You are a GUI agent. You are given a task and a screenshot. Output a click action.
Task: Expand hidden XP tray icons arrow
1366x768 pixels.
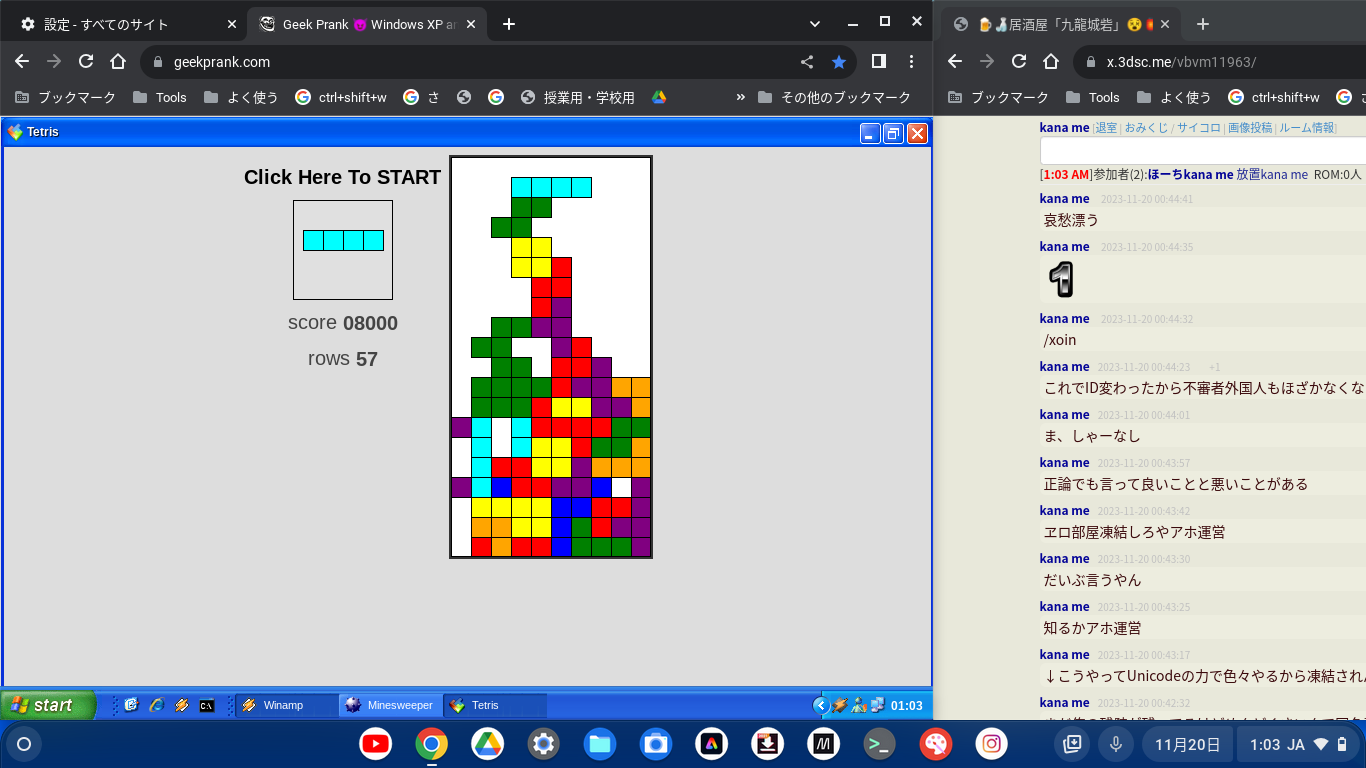coord(821,705)
